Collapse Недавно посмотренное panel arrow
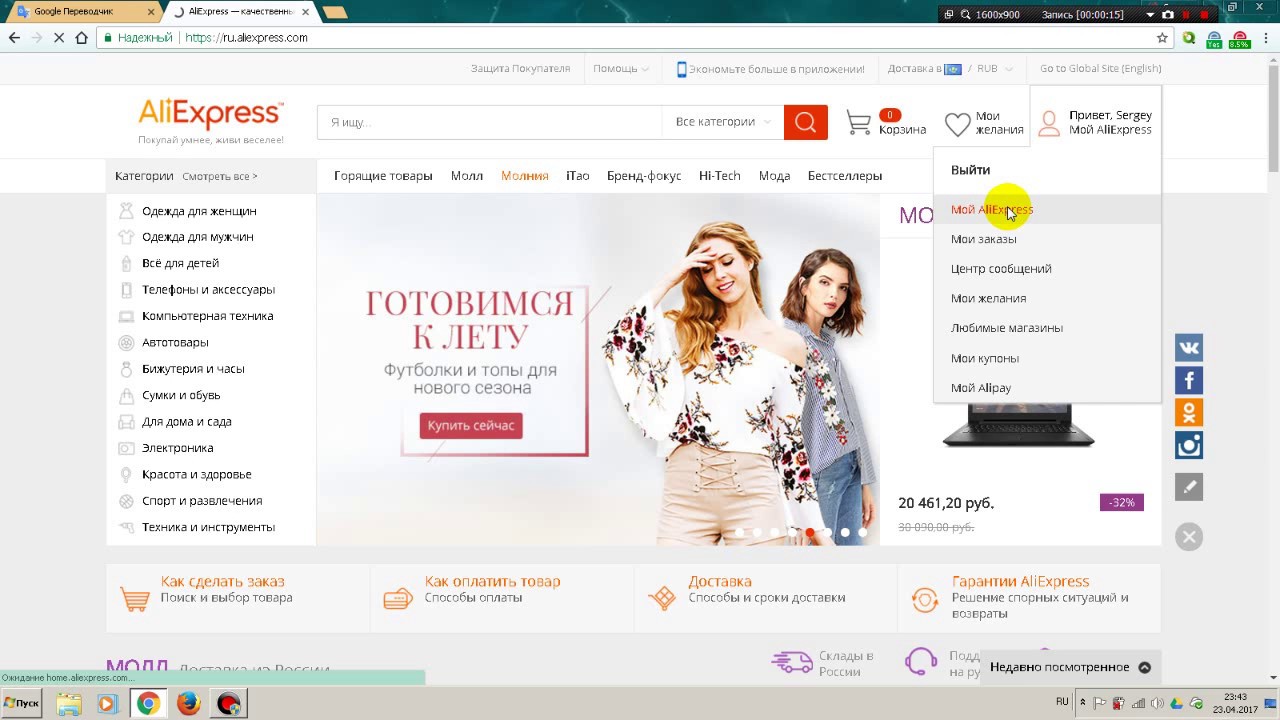Screen dimensions: 1280x720 (x=1145, y=667)
